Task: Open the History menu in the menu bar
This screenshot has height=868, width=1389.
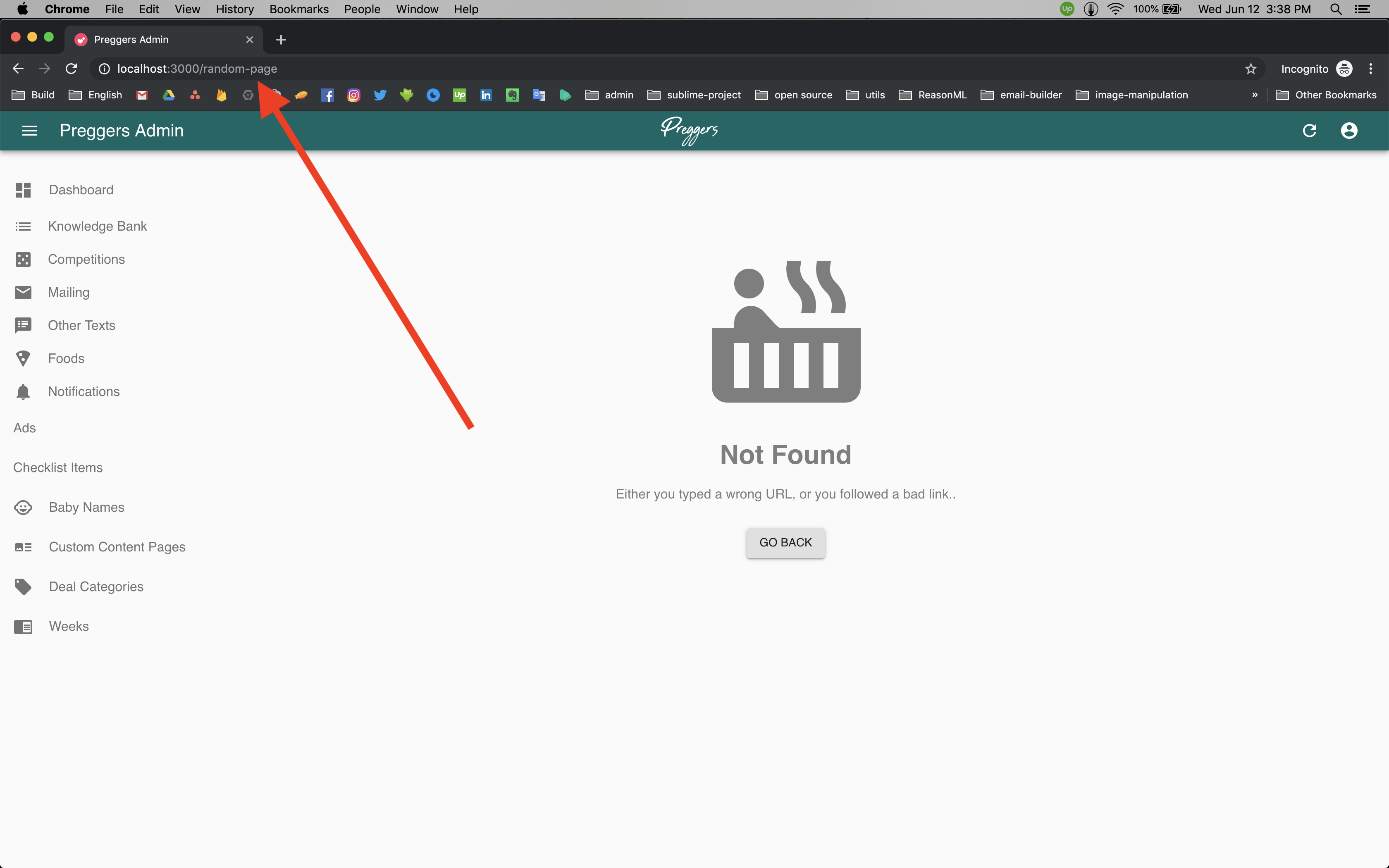Action: [x=234, y=9]
